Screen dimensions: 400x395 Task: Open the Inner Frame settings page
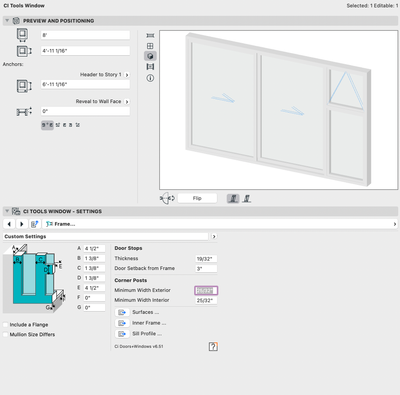[149, 323]
